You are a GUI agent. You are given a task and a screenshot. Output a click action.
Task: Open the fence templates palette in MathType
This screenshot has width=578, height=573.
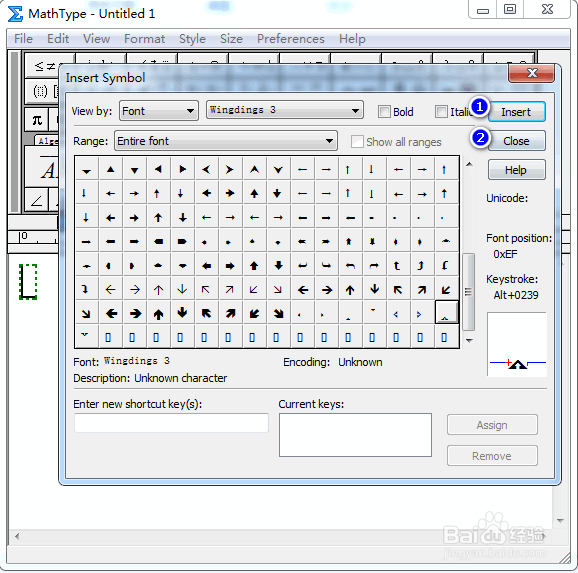[42, 91]
